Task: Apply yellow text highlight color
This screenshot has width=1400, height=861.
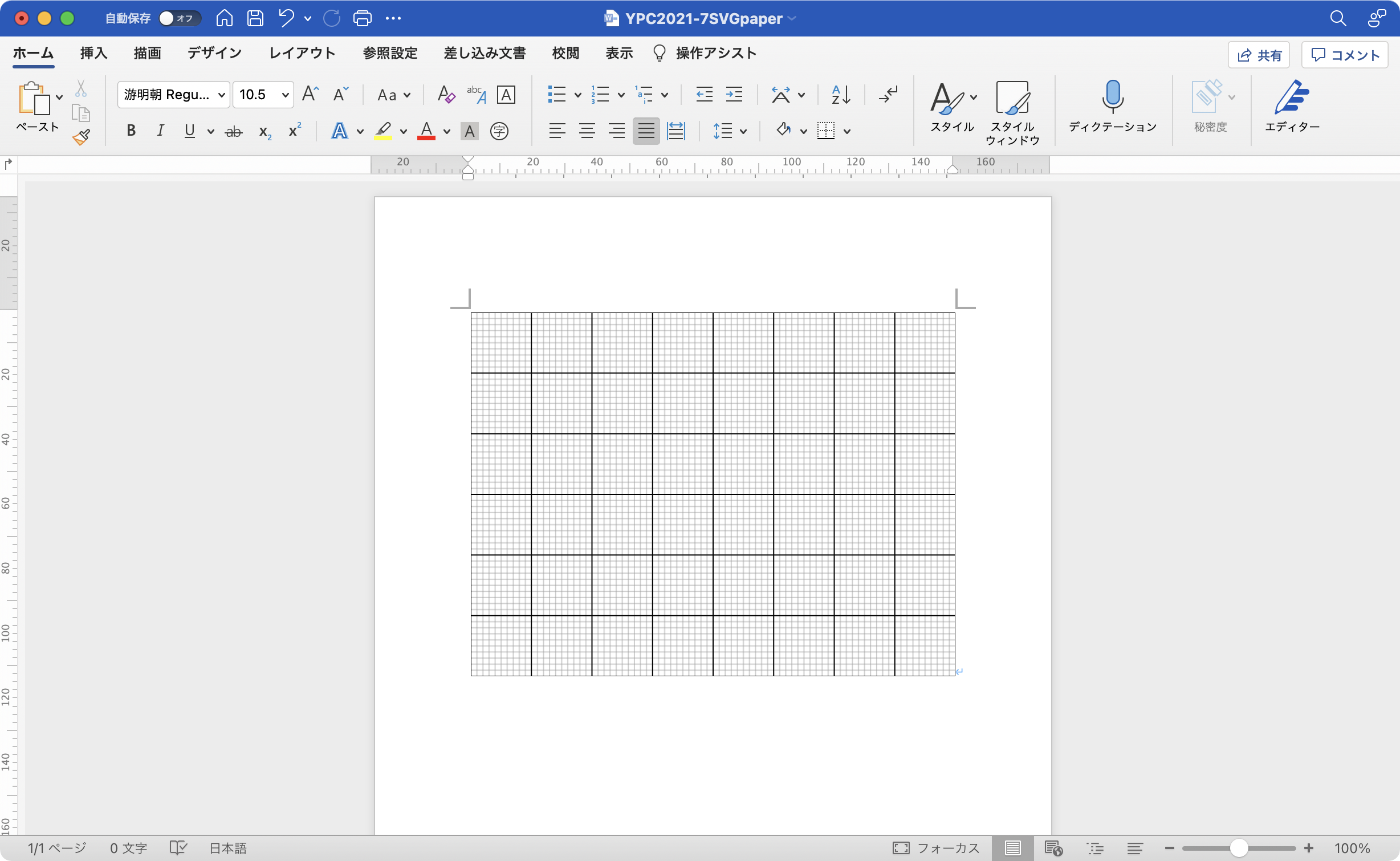Action: [x=383, y=131]
